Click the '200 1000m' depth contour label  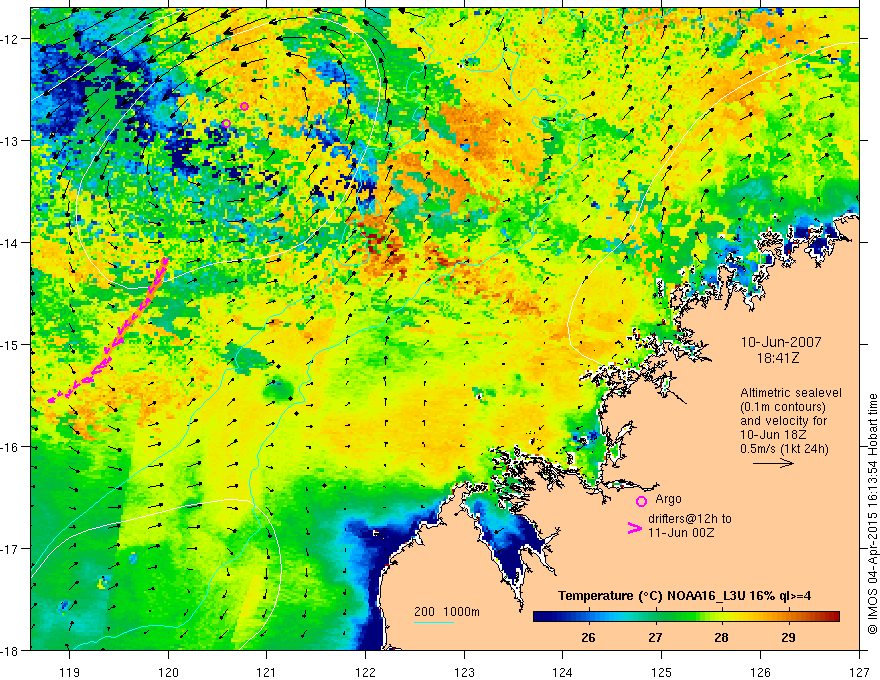click(x=447, y=612)
